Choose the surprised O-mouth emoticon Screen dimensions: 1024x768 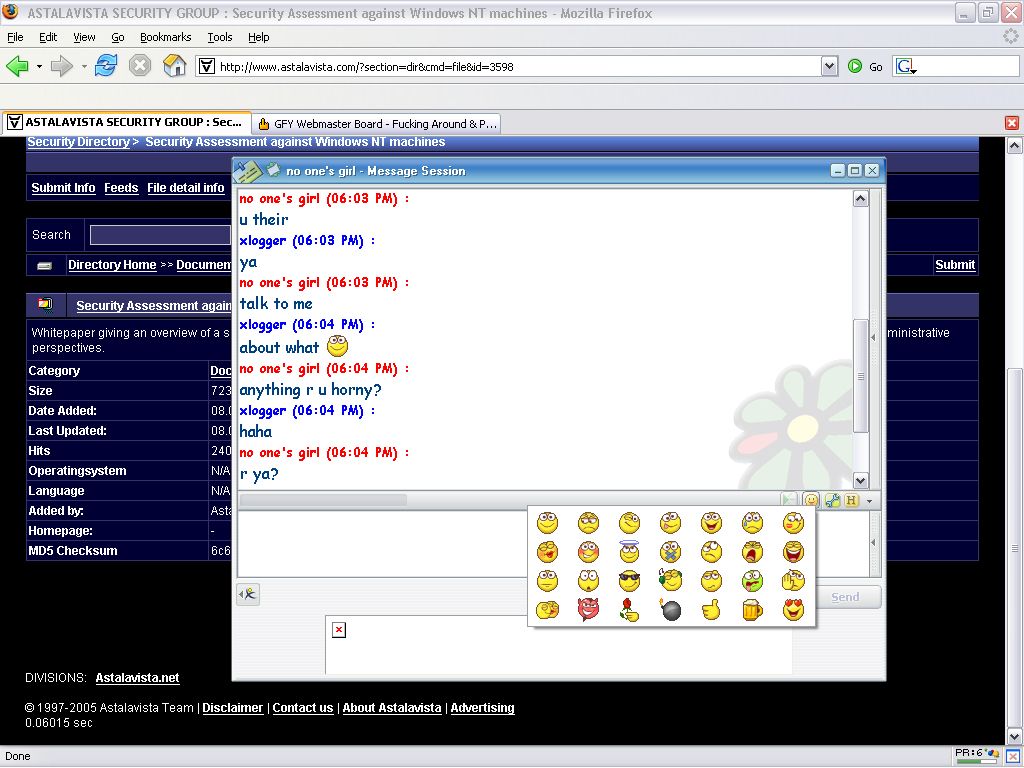click(x=588, y=581)
